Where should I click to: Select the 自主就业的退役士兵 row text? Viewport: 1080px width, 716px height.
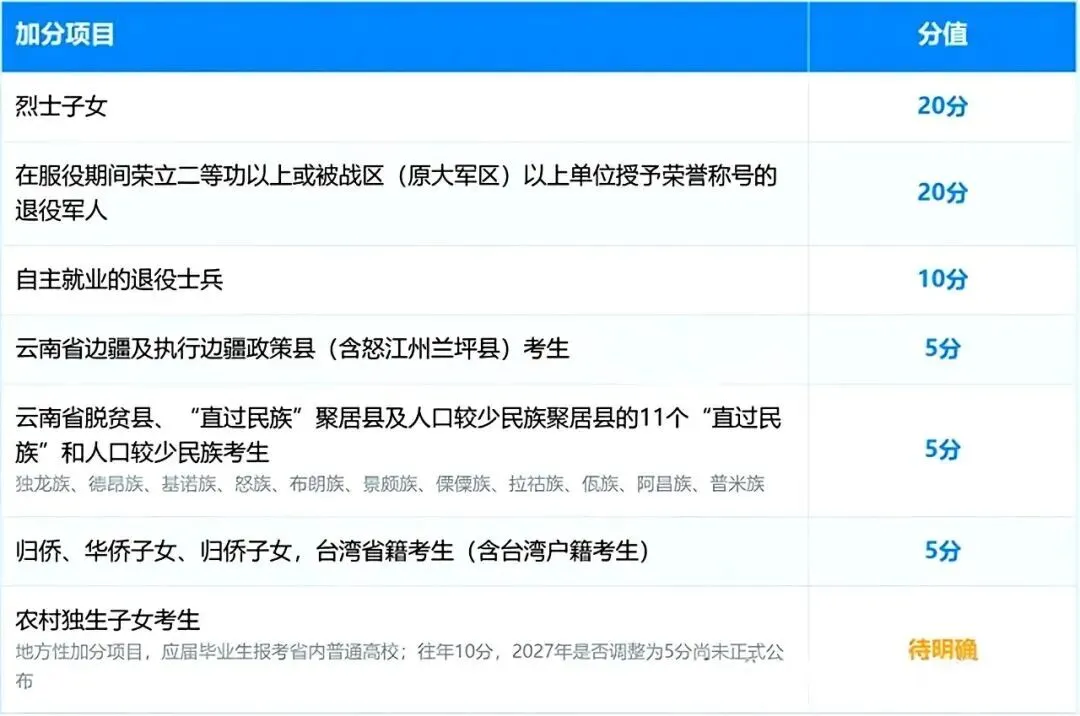pos(119,280)
